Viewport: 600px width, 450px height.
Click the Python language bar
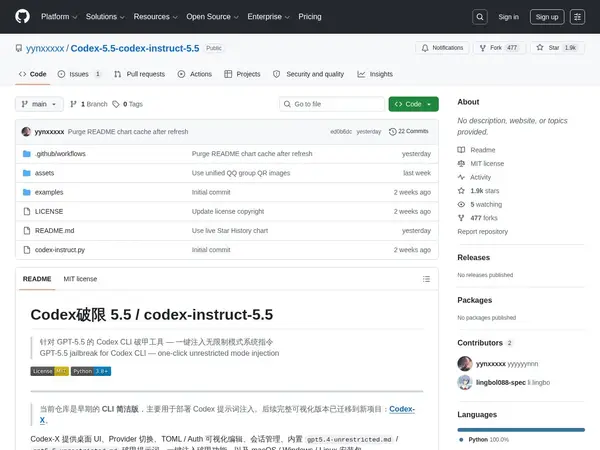pyautogui.click(x=521, y=430)
